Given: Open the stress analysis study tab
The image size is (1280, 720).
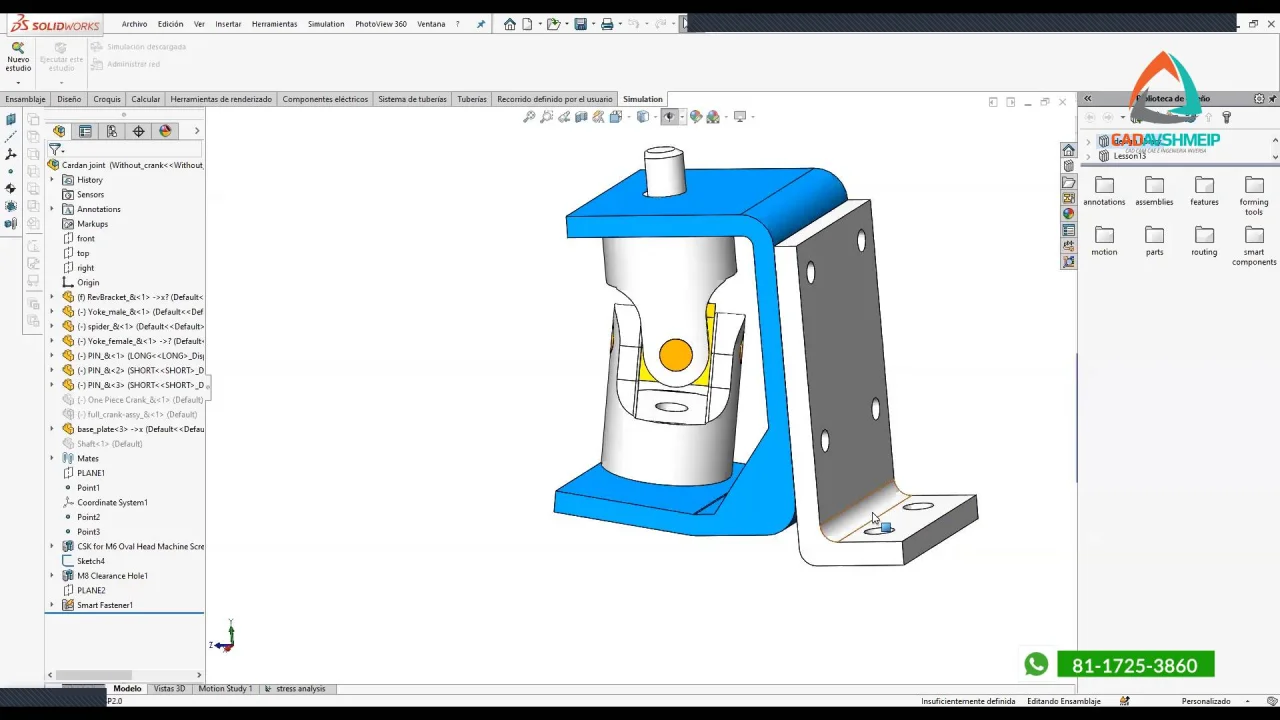Looking at the screenshot, I should [x=301, y=689].
